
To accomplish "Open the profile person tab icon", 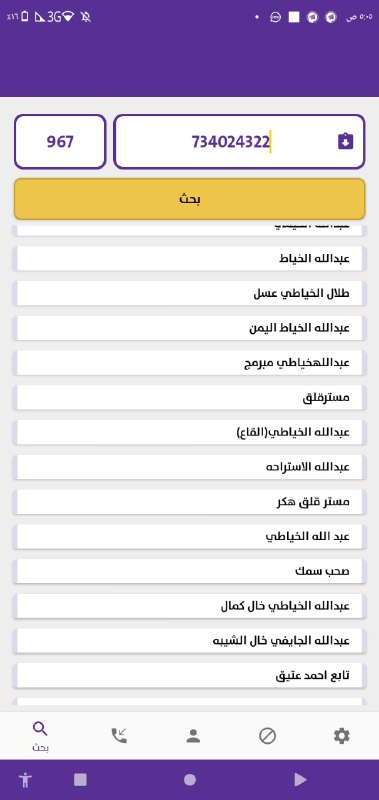I will 193,736.
